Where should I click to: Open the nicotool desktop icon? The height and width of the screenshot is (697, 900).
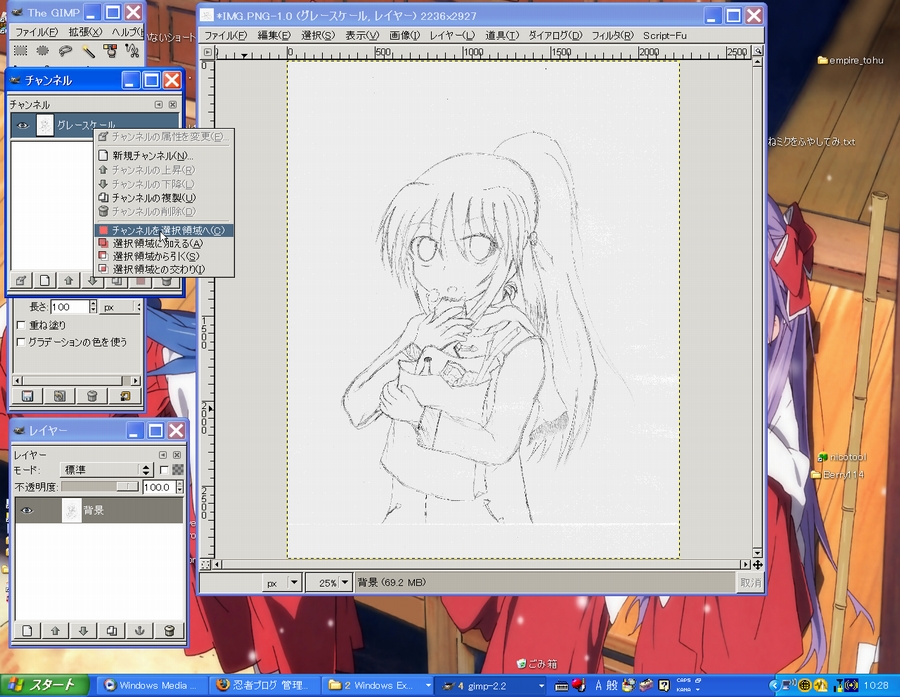(842, 457)
